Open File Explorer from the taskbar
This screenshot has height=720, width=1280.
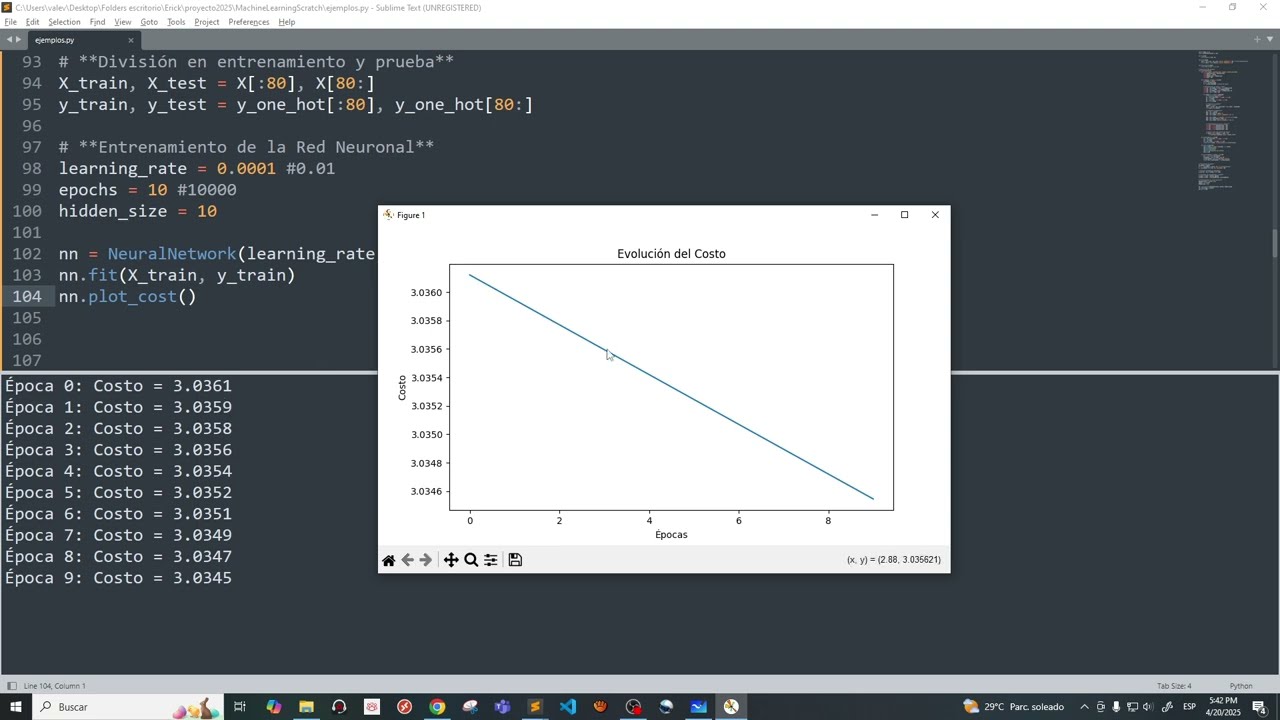306,707
